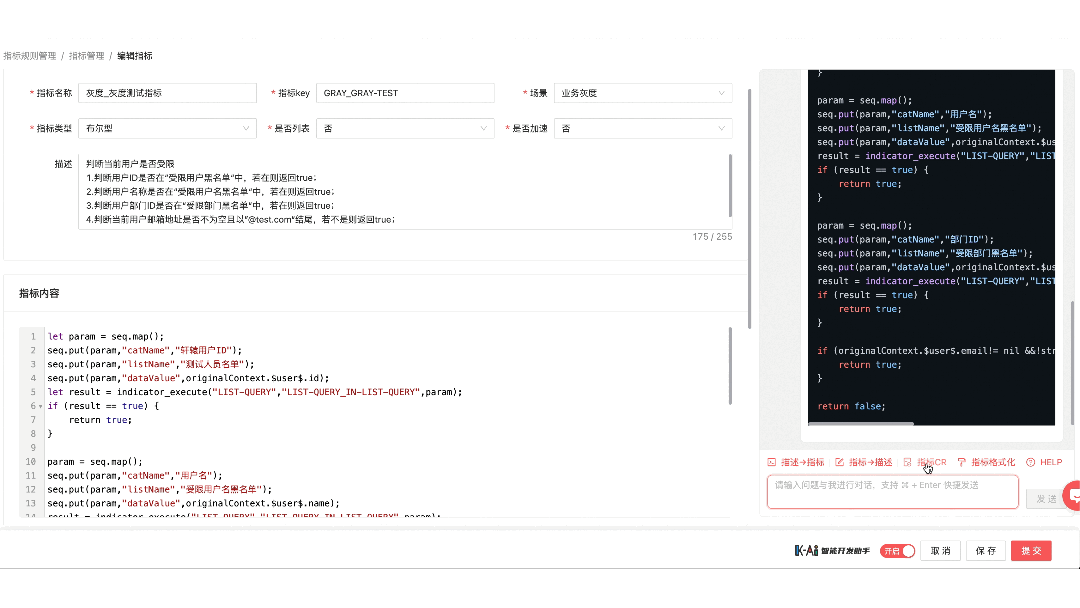Click the 指标CR review icon
The image size is (1080, 608).
pos(908,462)
